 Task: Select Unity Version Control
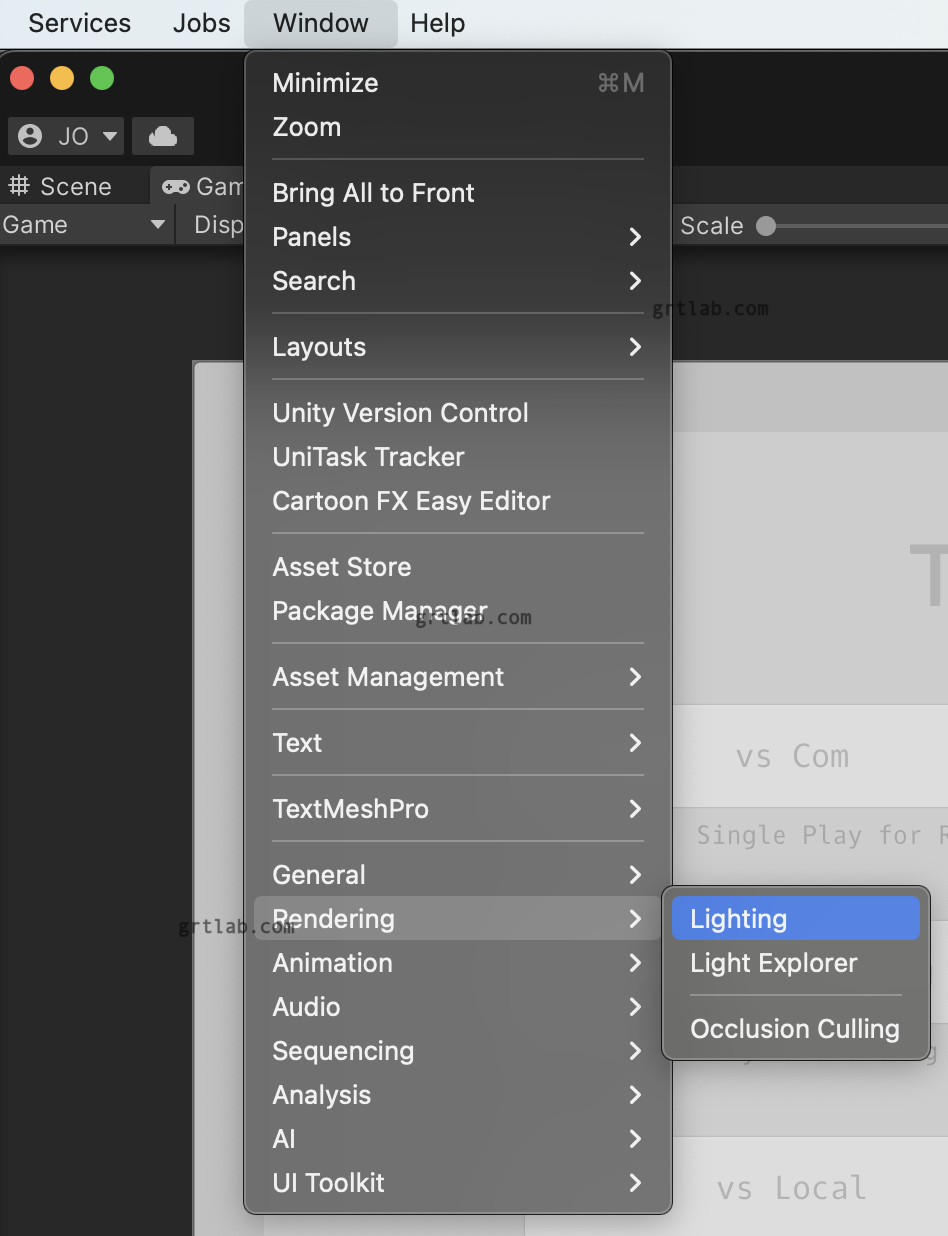point(400,413)
